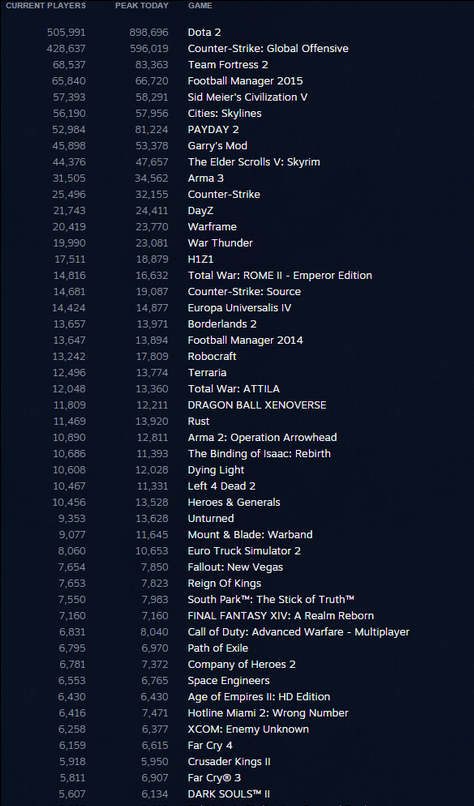Click Fallout: New Vegas

coord(235,567)
